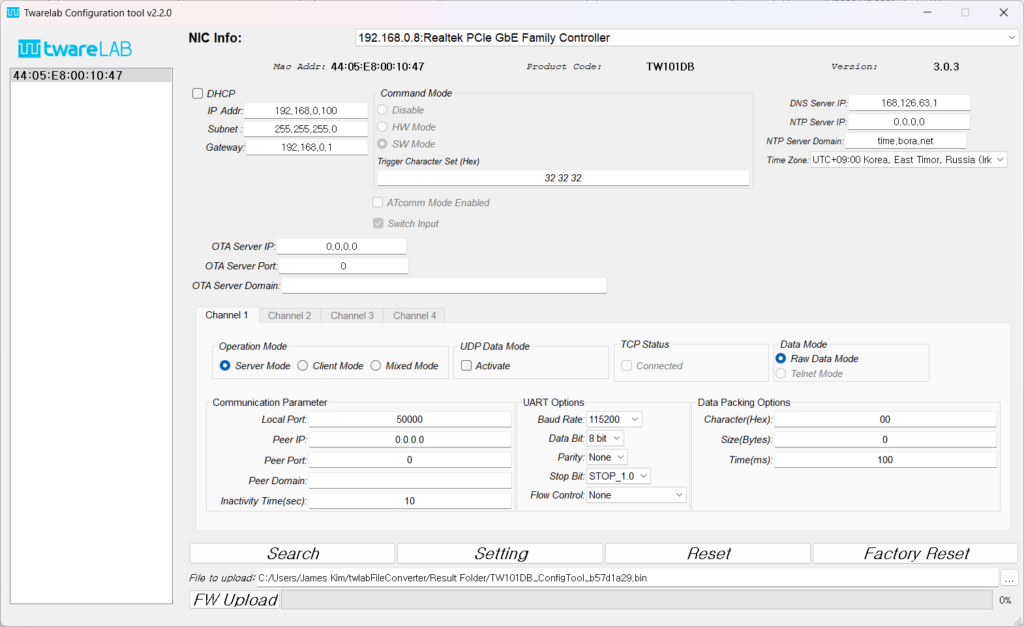Open the Flow Control dropdown
Screen dimensions: 1024x627
pos(636,495)
